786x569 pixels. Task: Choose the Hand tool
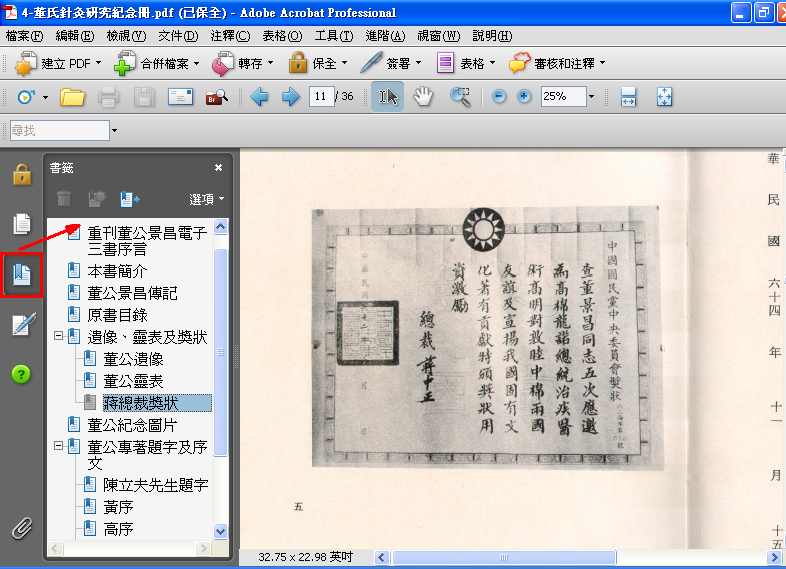pos(423,96)
